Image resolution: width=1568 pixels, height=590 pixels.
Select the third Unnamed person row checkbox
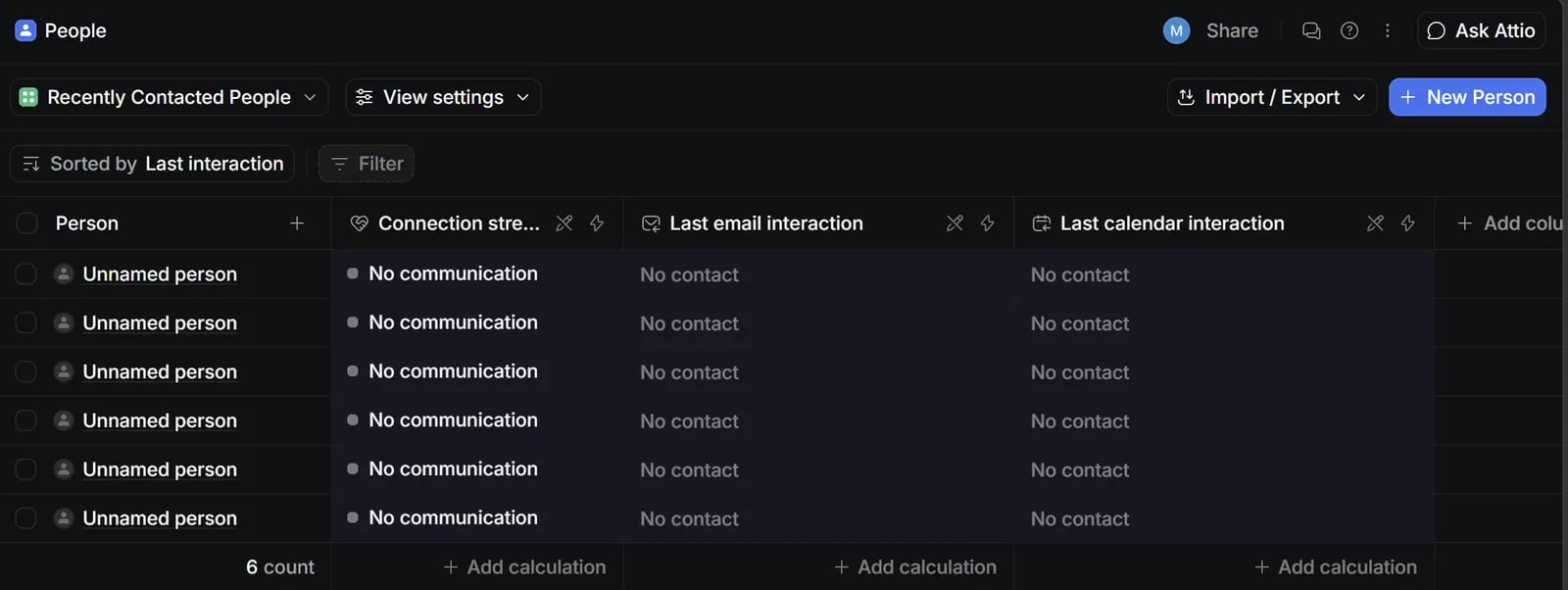[x=26, y=371]
